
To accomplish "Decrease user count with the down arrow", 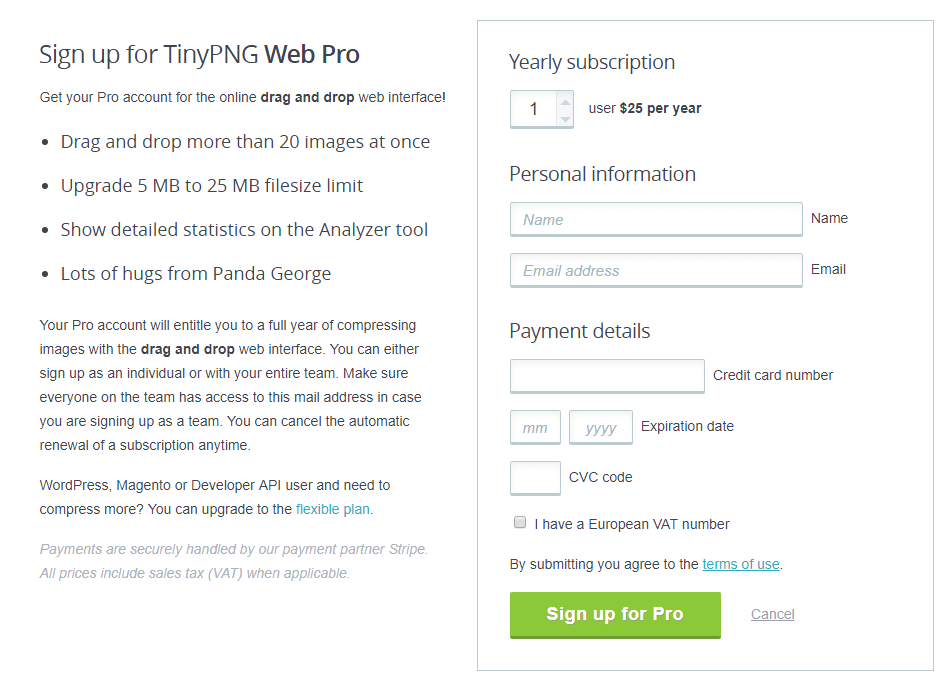I will point(565,118).
